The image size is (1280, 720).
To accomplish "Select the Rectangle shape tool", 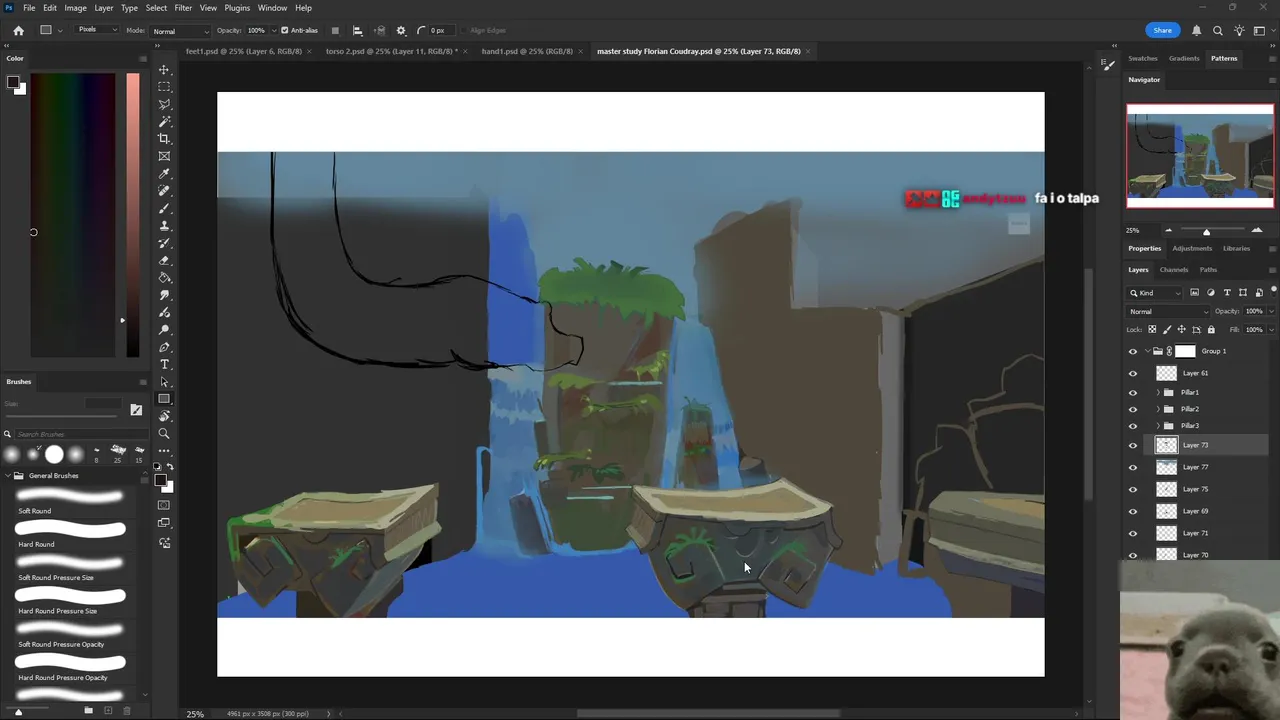I will click(164, 399).
